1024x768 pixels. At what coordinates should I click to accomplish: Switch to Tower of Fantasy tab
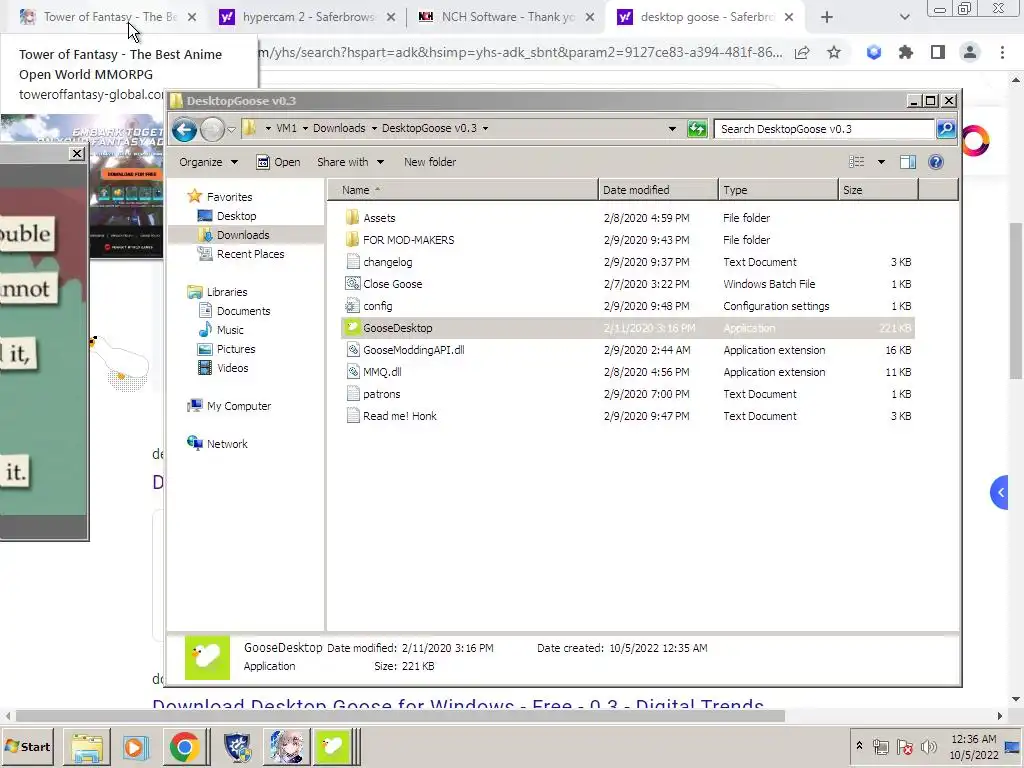pos(108,17)
